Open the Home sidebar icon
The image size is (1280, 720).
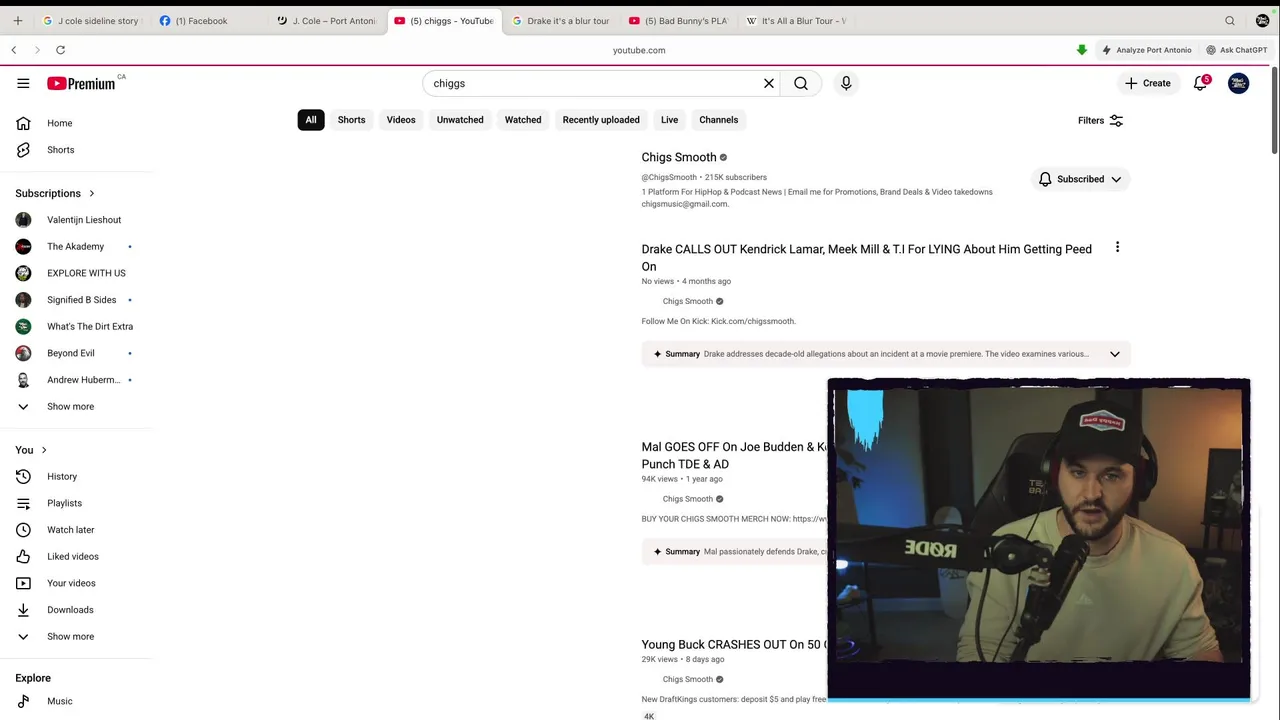pyautogui.click(x=23, y=123)
